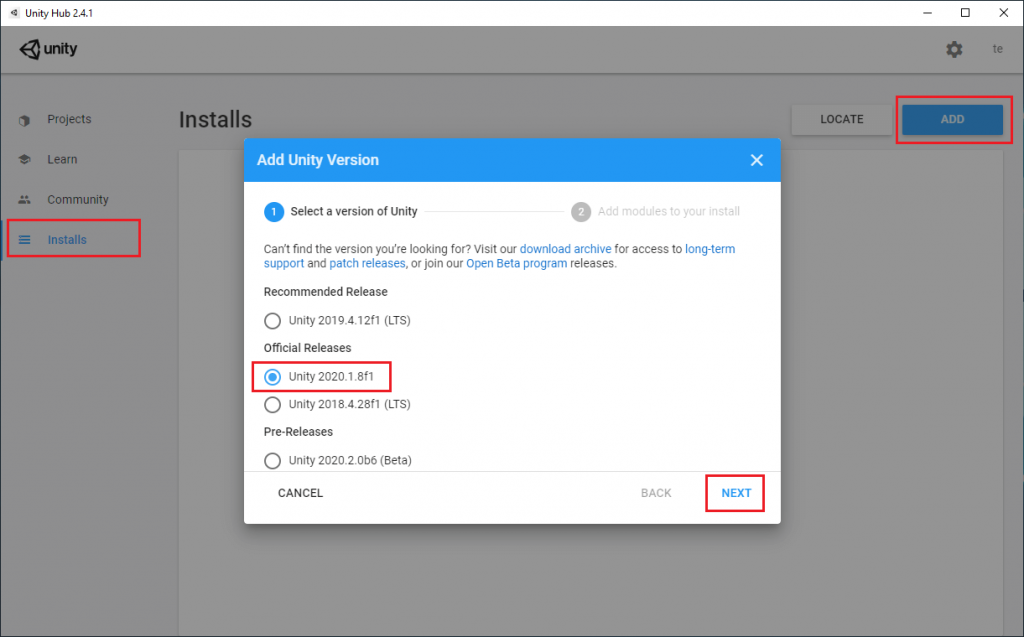Follow the long-term support link
Image resolution: width=1024 pixels, height=637 pixels.
pyautogui.click(x=710, y=249)
